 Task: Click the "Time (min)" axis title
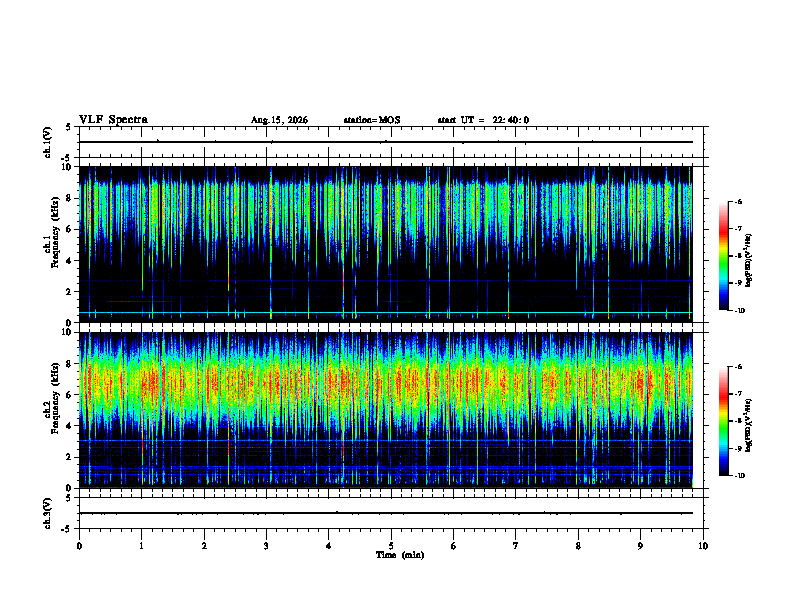point(400,555)
